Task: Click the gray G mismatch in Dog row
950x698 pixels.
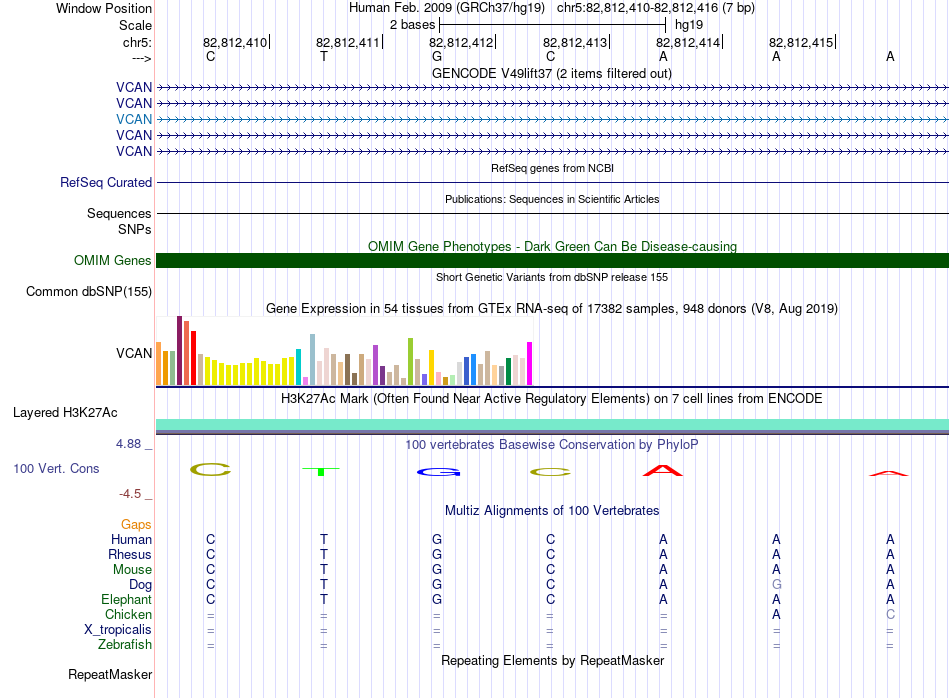Action: 776,584
